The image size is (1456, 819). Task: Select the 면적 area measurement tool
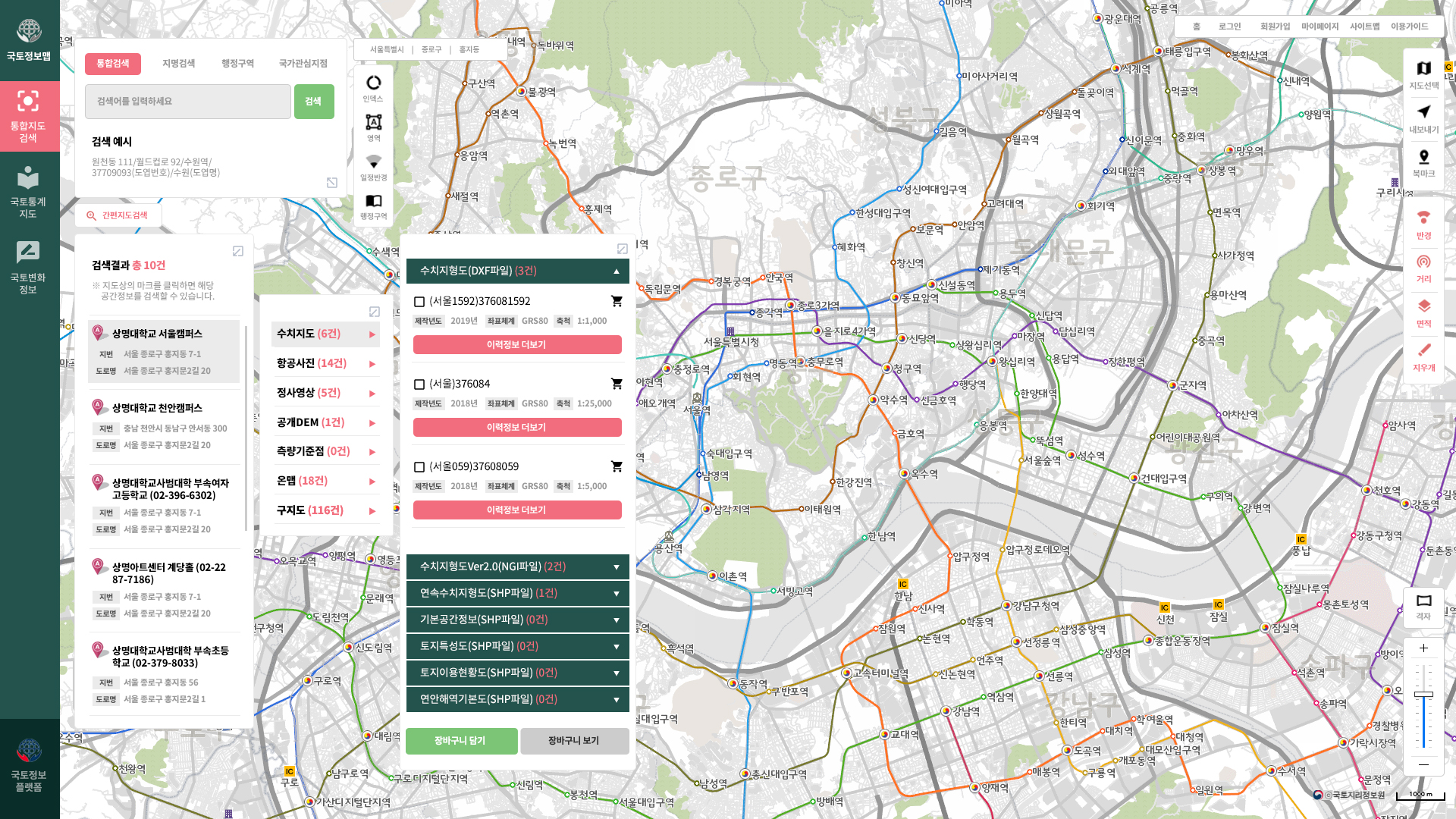1423,306
